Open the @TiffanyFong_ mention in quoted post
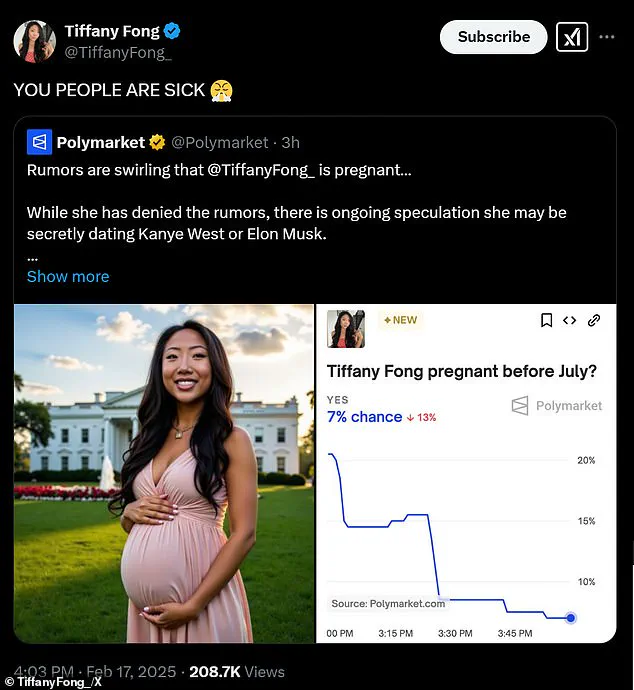This screenshot has width=634, height=690. pyautogui.click(x=260, y=170)
